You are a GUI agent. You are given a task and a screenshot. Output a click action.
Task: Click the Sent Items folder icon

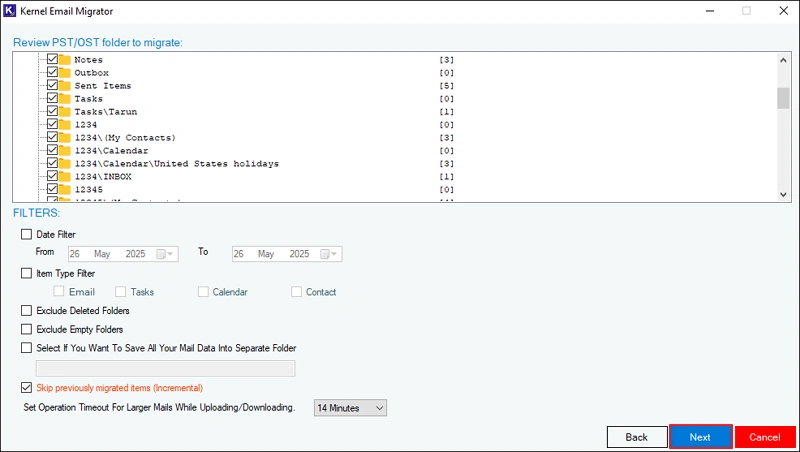point(64,85)
